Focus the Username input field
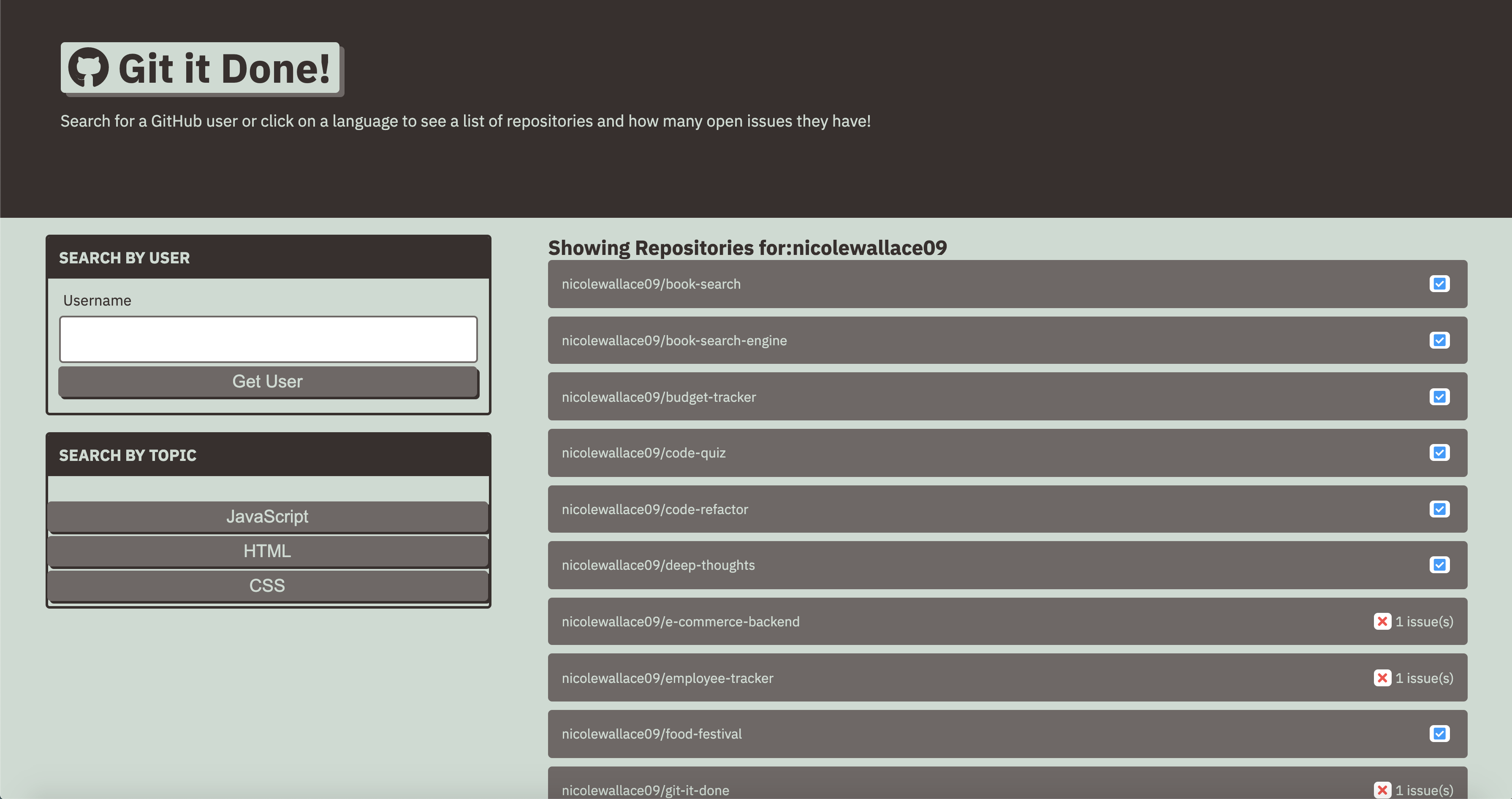 (x=268, y=339)
